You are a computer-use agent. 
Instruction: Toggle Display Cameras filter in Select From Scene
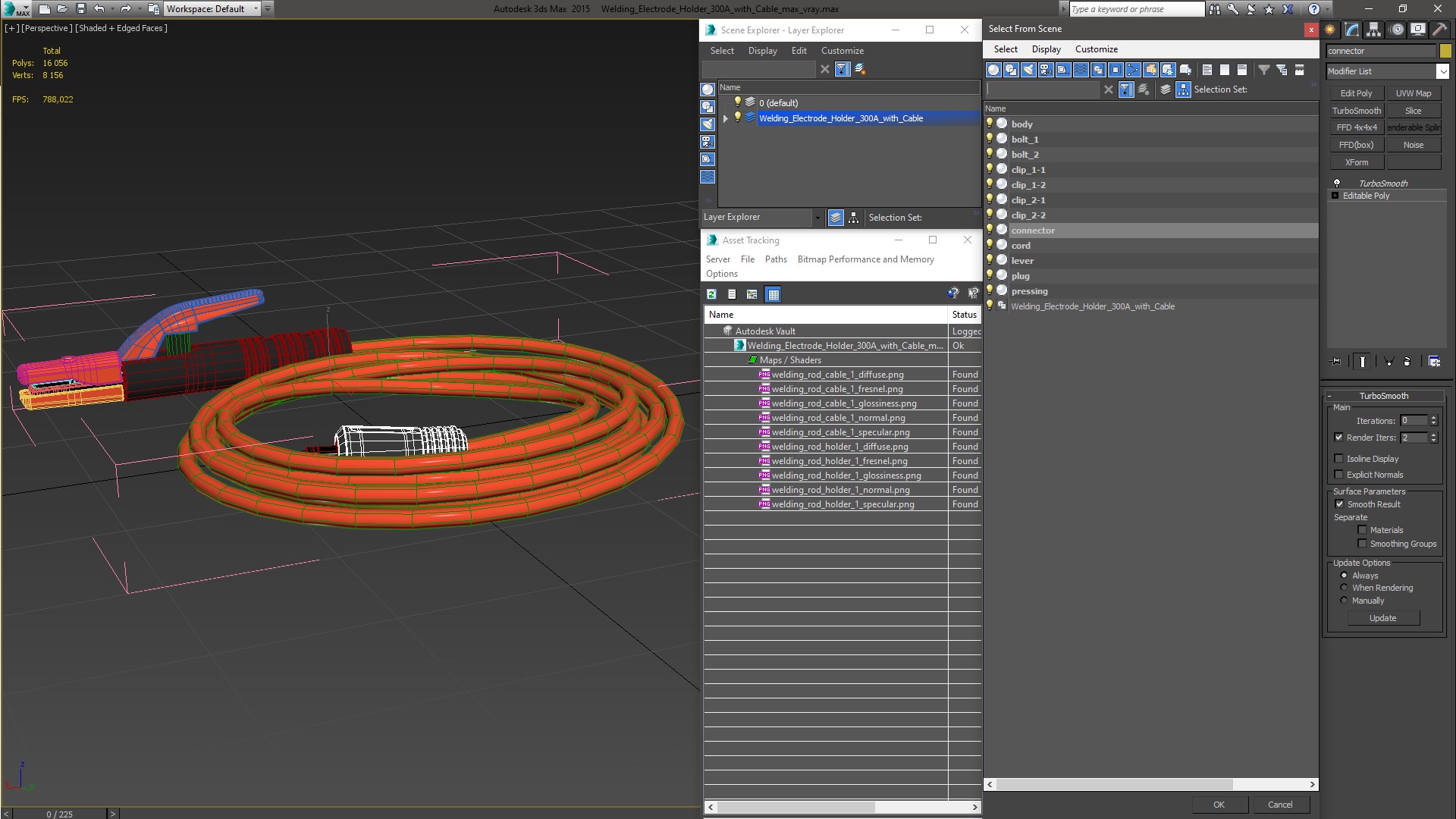click(1046, 70)
